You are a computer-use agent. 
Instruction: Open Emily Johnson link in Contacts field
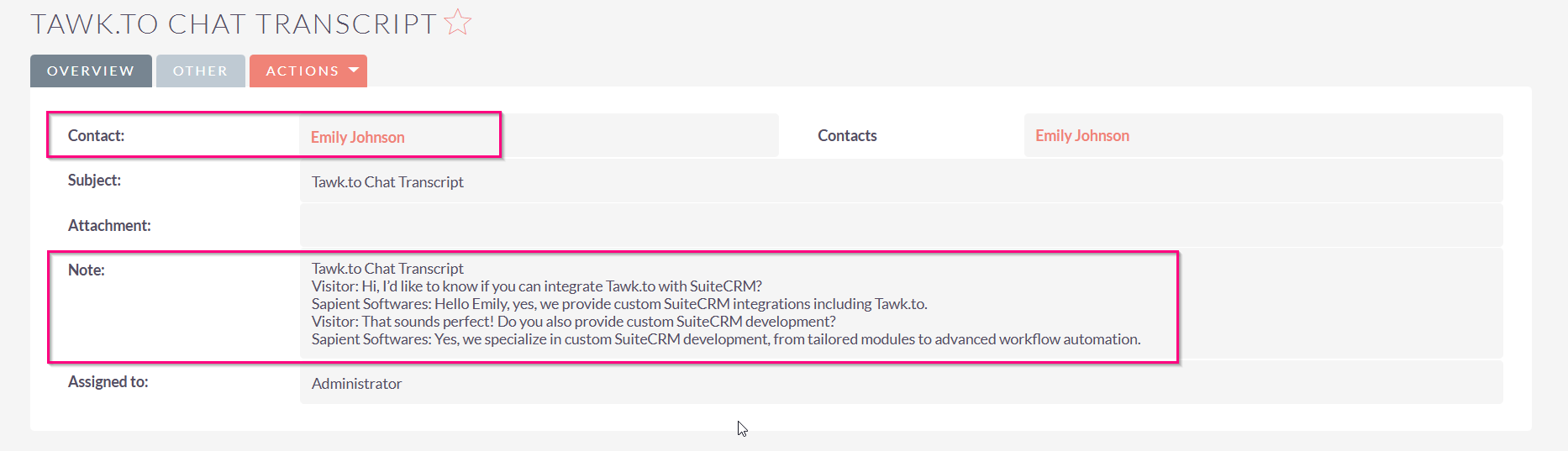point(1081,136)
